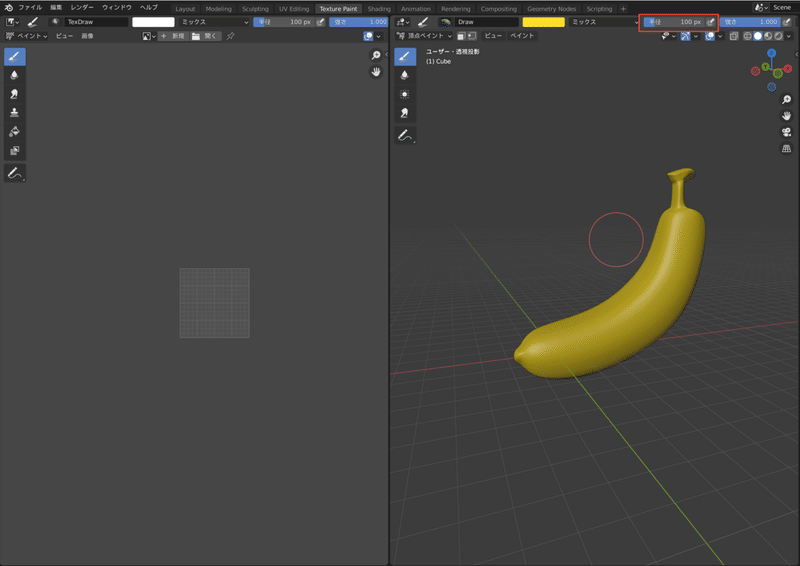Open the ファイル menu

pyautogui.click(x=30, y=8)
